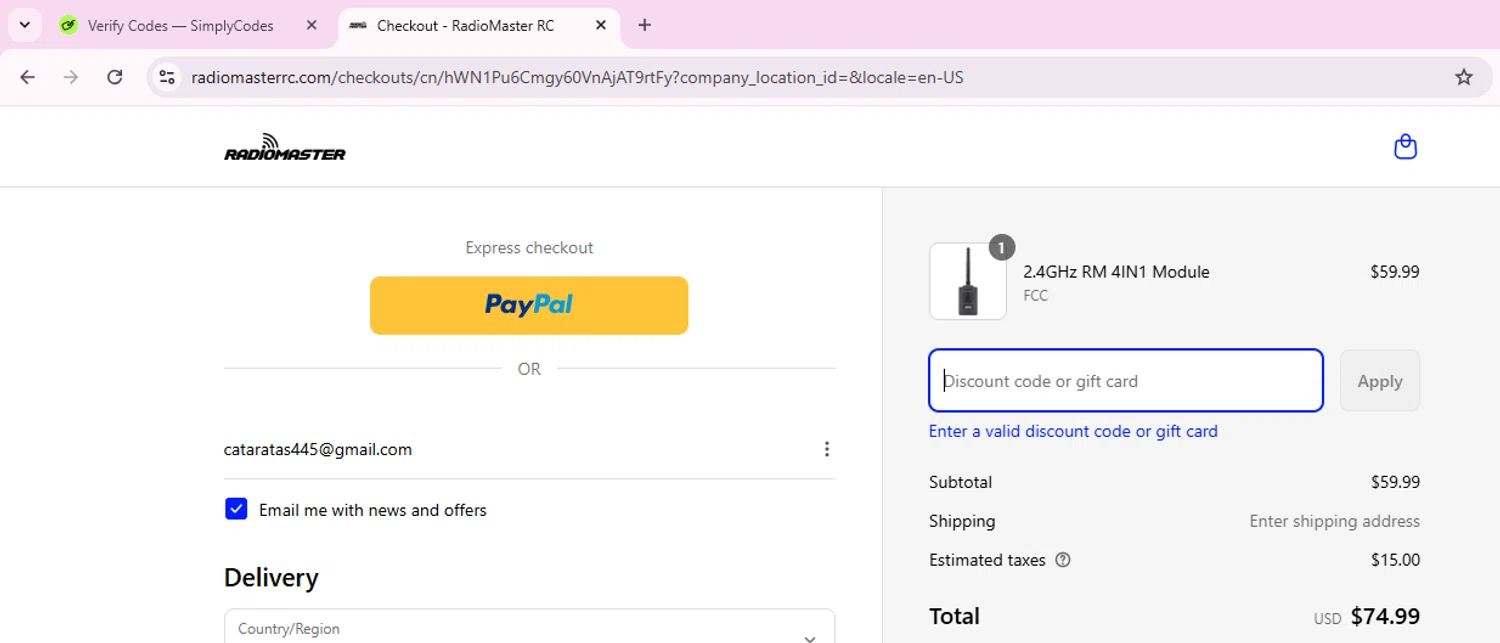Click cataratas445@gmail.com email text
1500x643 pixels.
click(x=318, y=449)
